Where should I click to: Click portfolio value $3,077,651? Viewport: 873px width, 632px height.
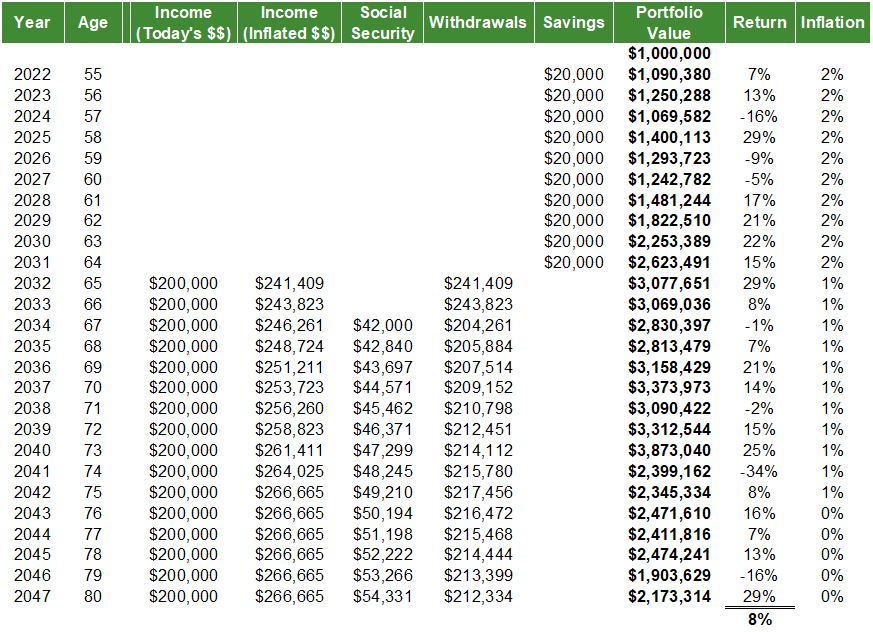point(669,283)
